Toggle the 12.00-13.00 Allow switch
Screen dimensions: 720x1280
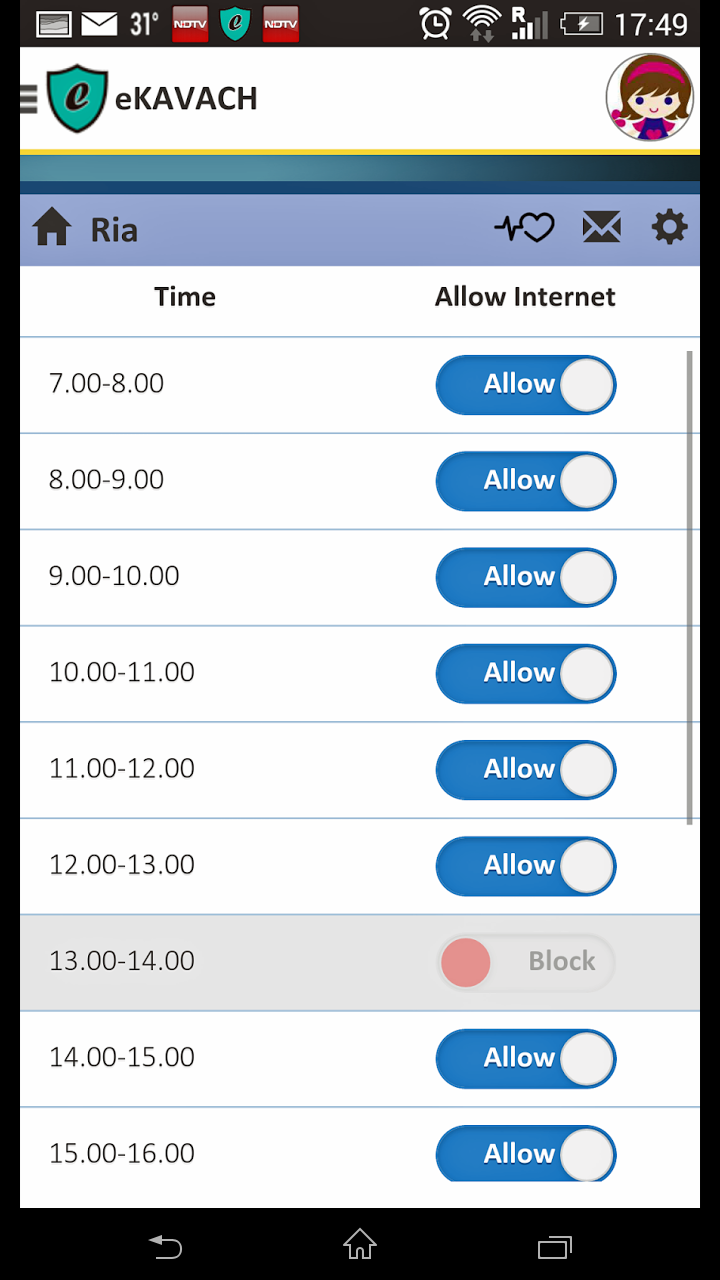(525, 866)
